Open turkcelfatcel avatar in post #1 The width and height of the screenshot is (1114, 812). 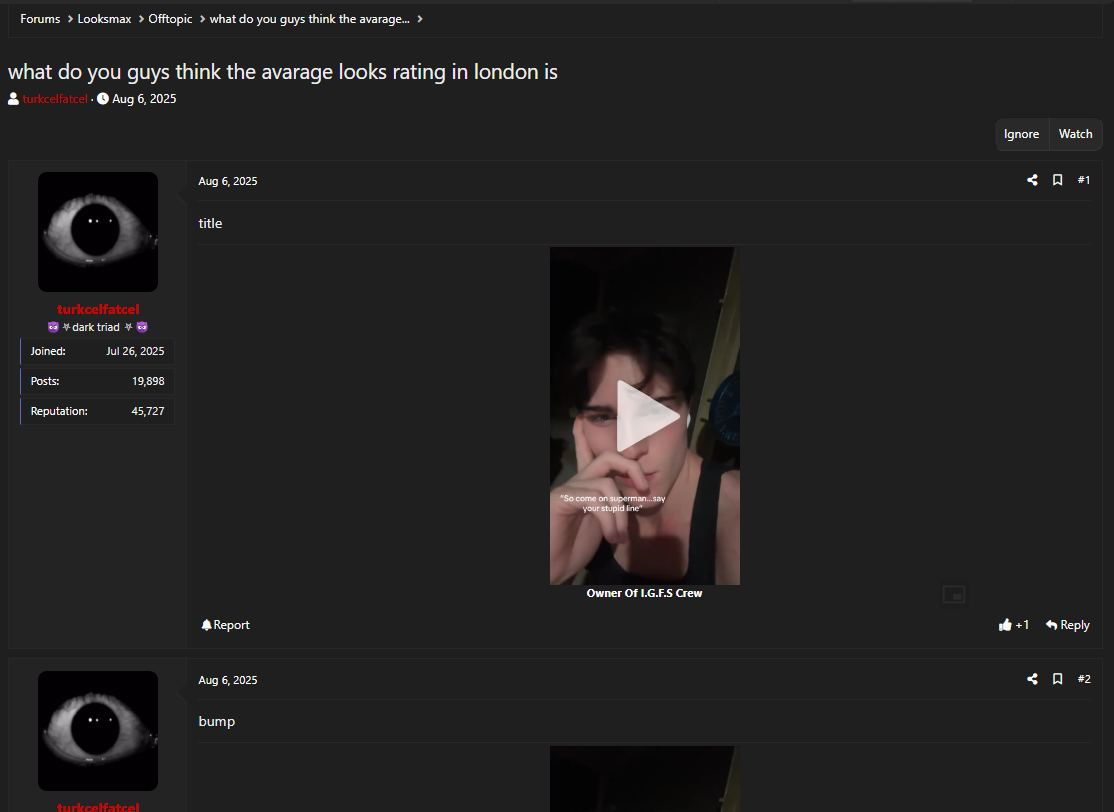coord(98,232)
